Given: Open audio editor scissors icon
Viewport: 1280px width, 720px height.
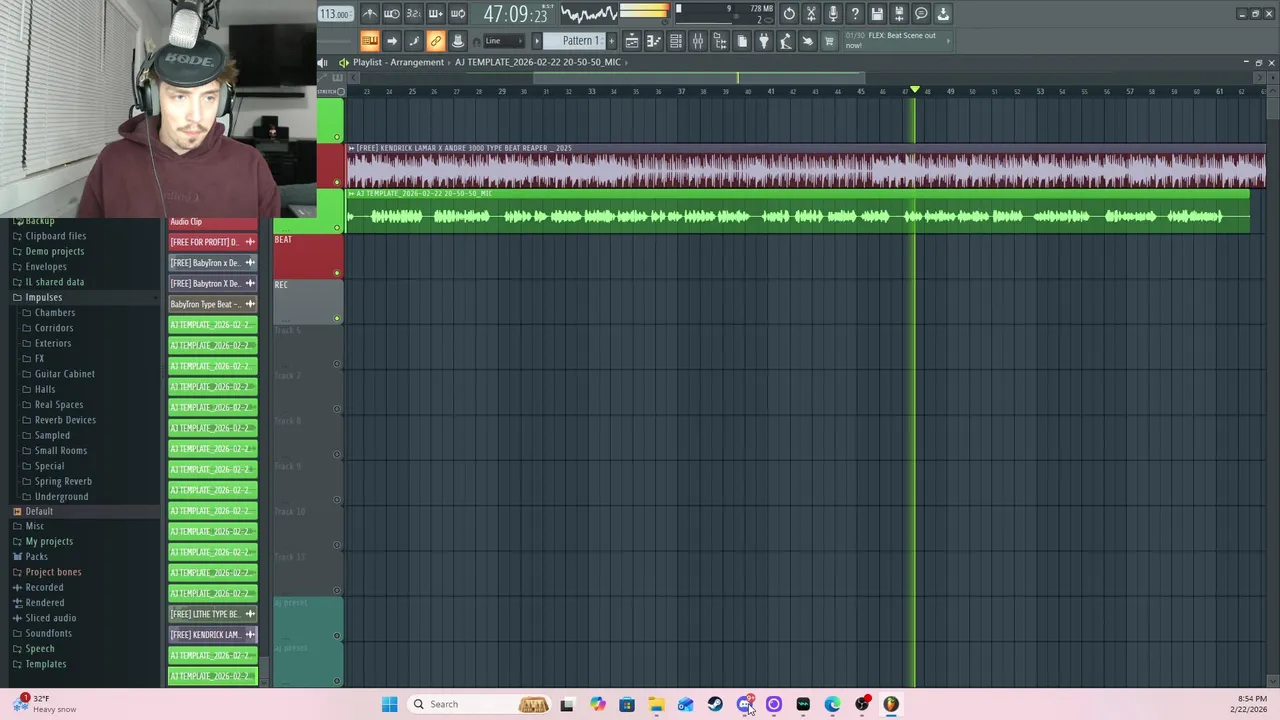Looking at the screenshot, I should (811, 14).
